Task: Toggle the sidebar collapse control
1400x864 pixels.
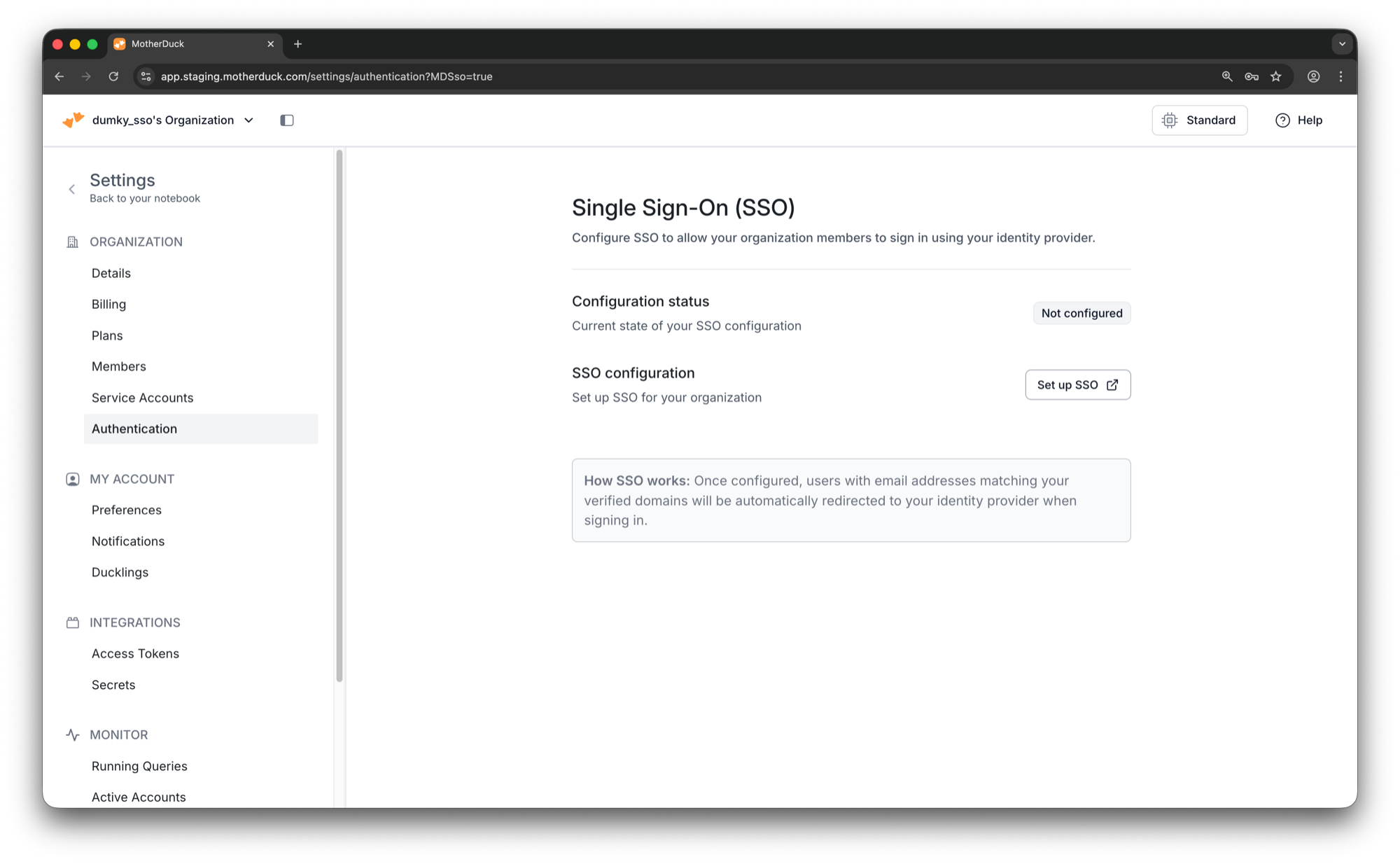Action: (x=286, y=120)
